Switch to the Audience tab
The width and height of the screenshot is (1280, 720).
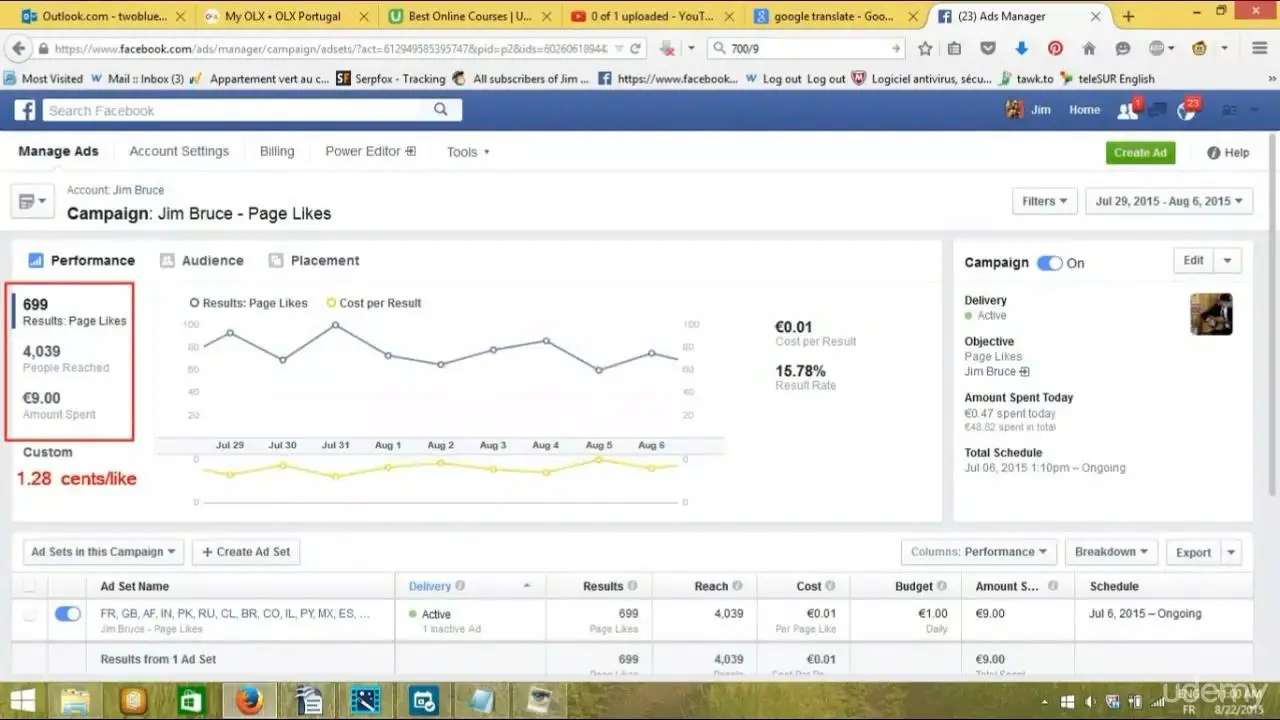click(x=212, y=260)
